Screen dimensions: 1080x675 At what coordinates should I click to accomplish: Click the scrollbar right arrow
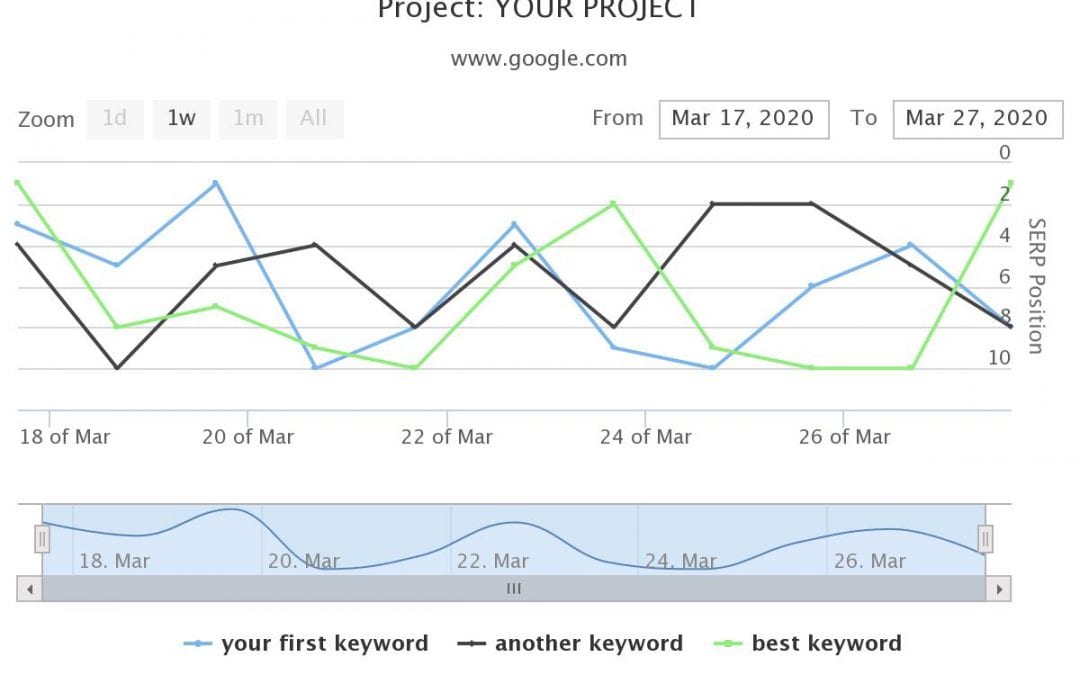click(998, 589)
